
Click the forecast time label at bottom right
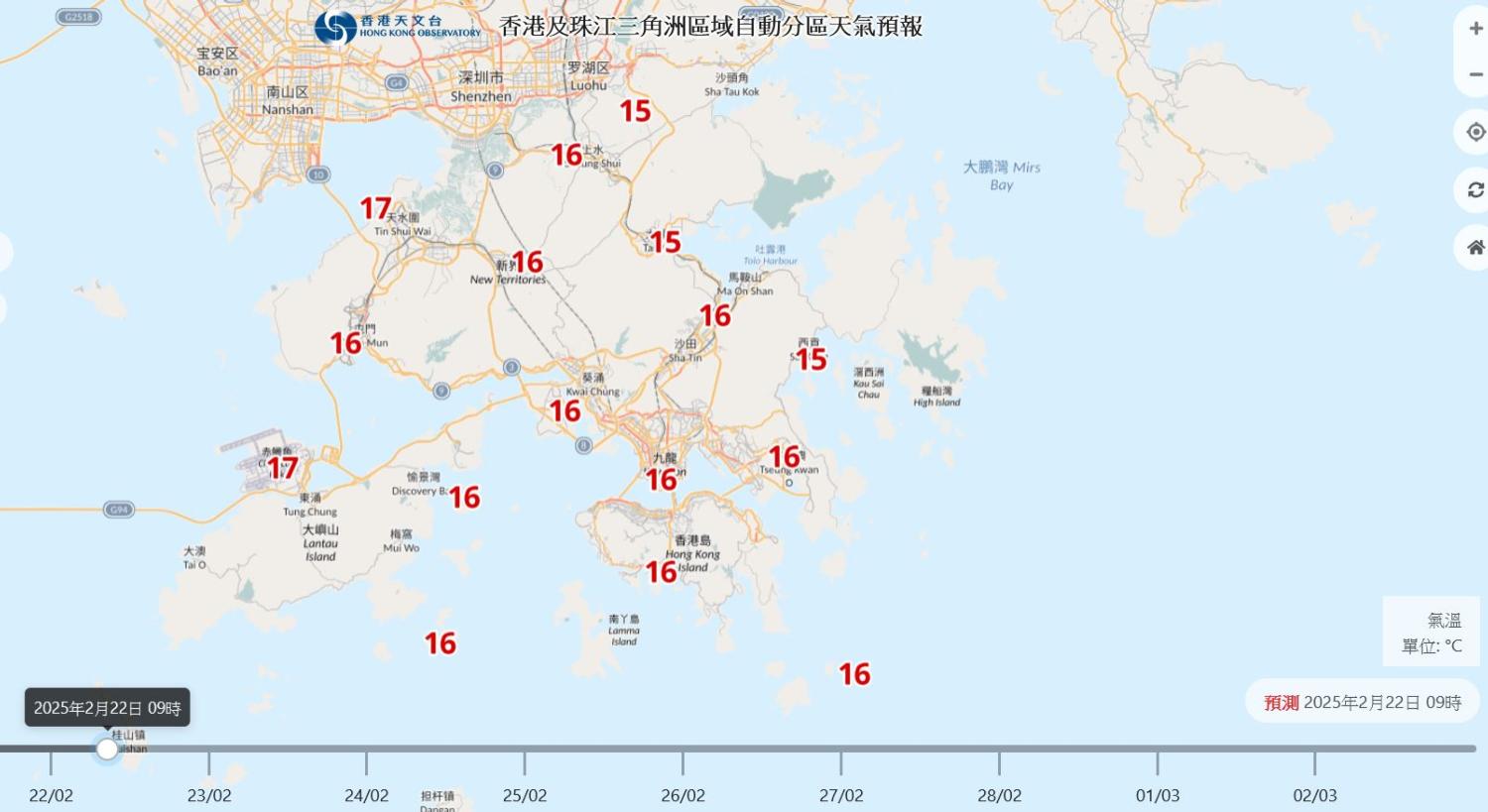[x=1362, y=702]
